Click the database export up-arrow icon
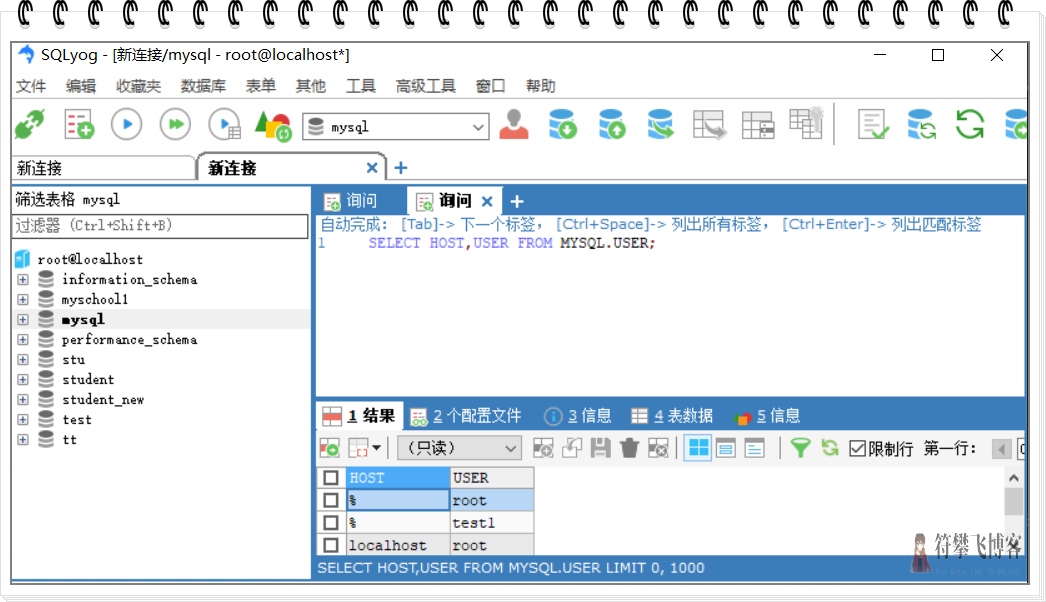The height and width of the screenshot is (602, 1046). click(612, 125)
